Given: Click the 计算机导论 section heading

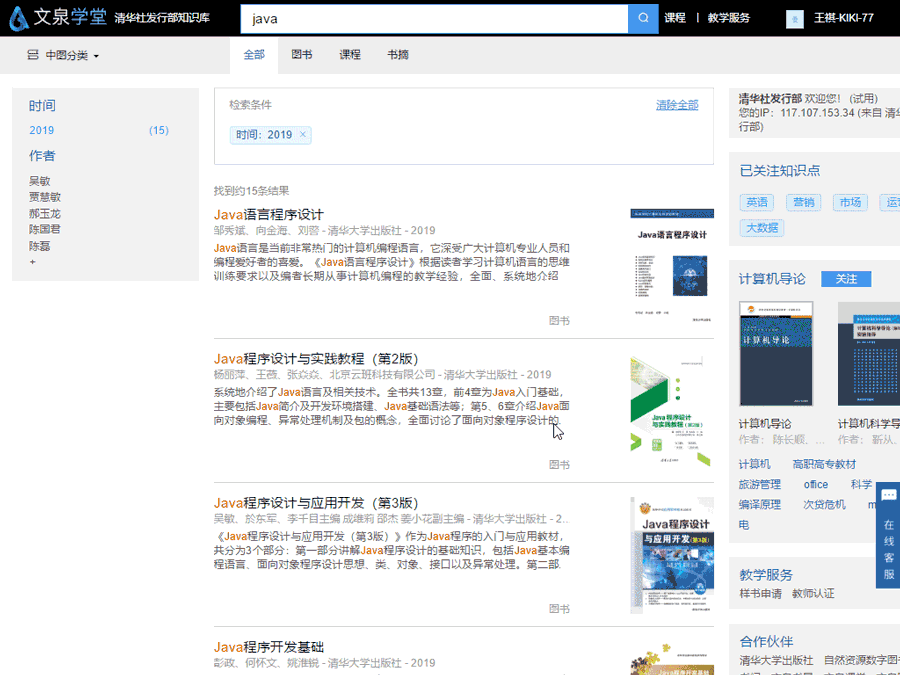Looking at the screenshot, I should (x=772, y=279).
